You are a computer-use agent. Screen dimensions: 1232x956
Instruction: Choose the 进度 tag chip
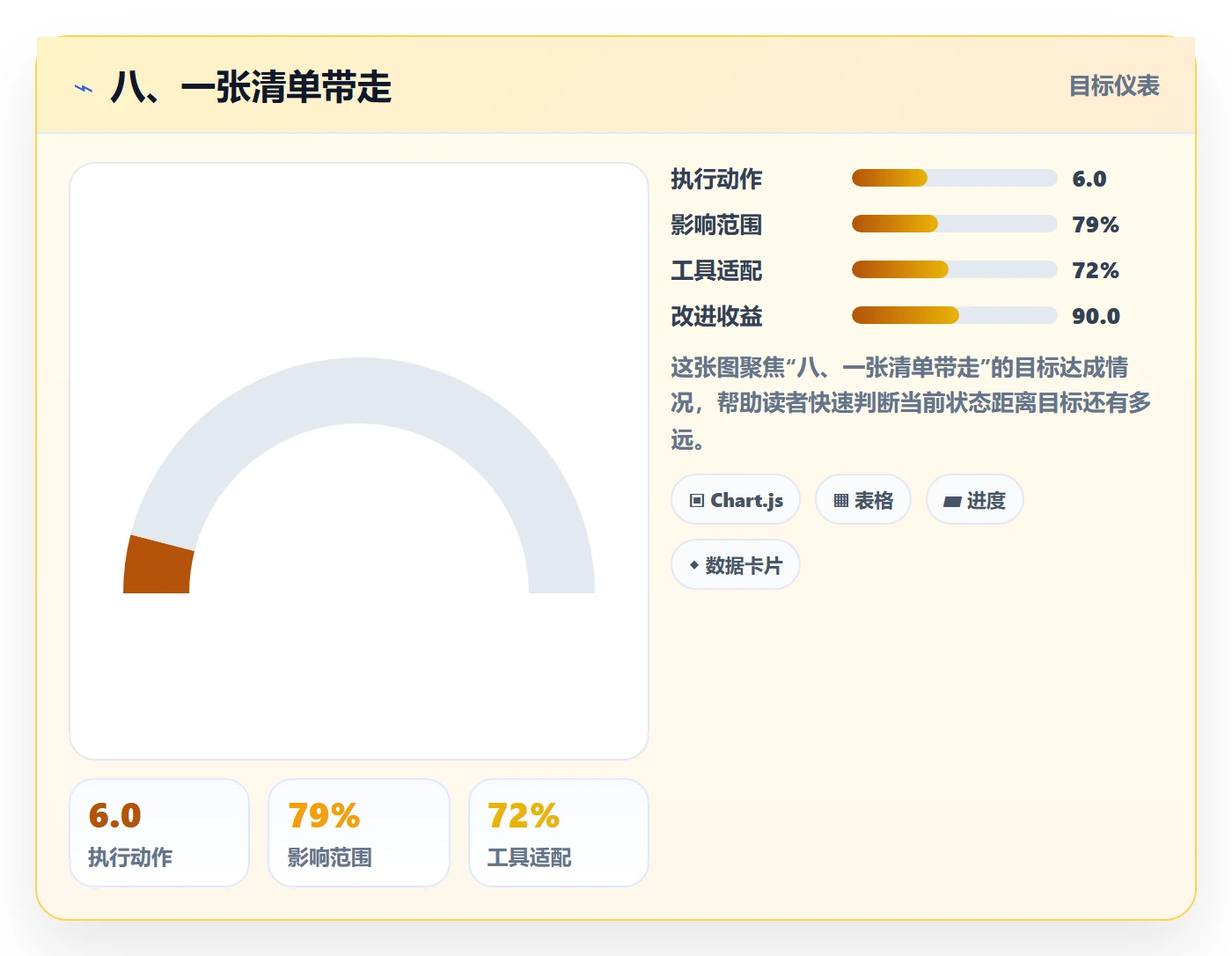[x=974, y=500]
